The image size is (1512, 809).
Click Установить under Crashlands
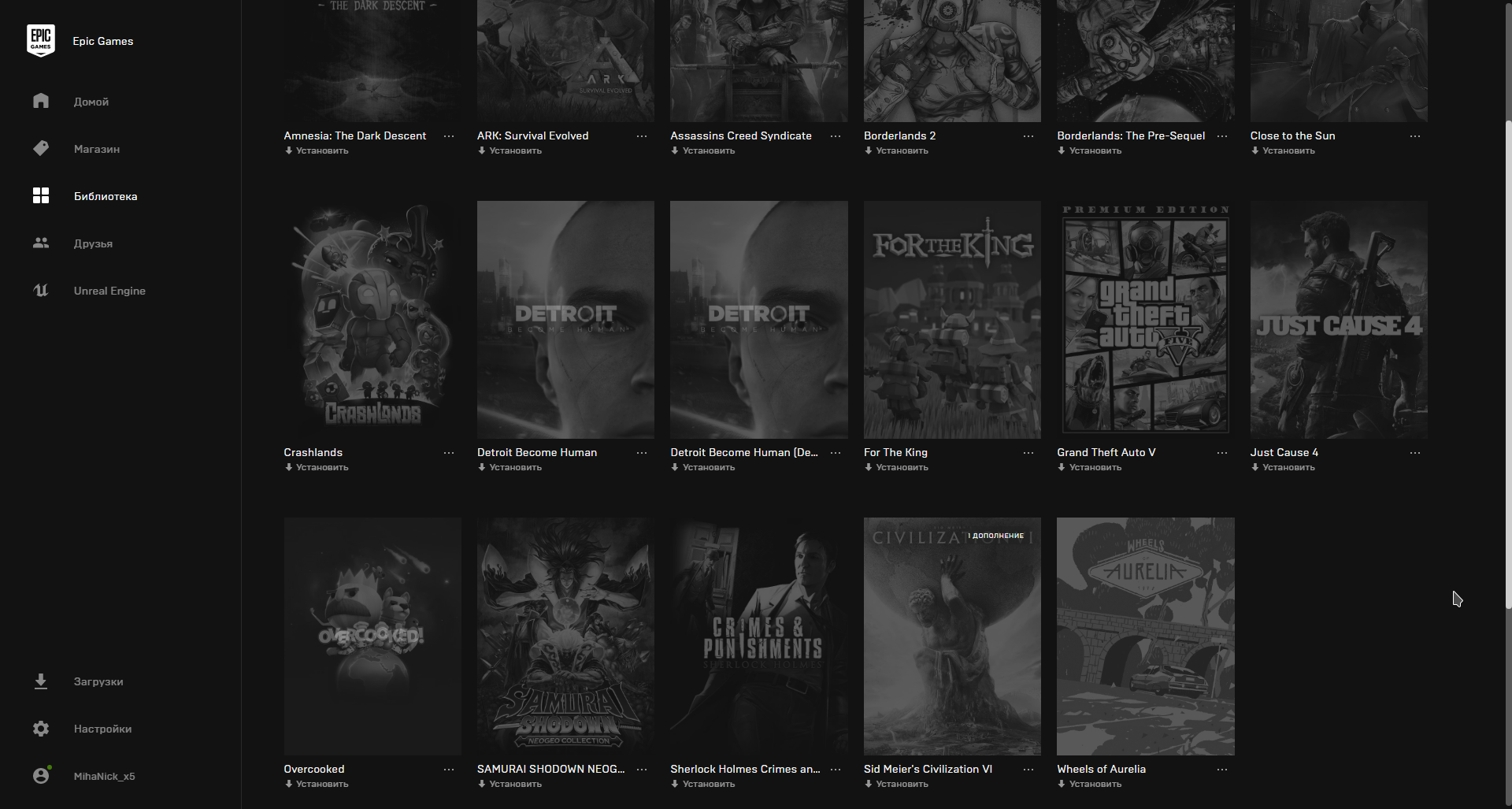317,467
